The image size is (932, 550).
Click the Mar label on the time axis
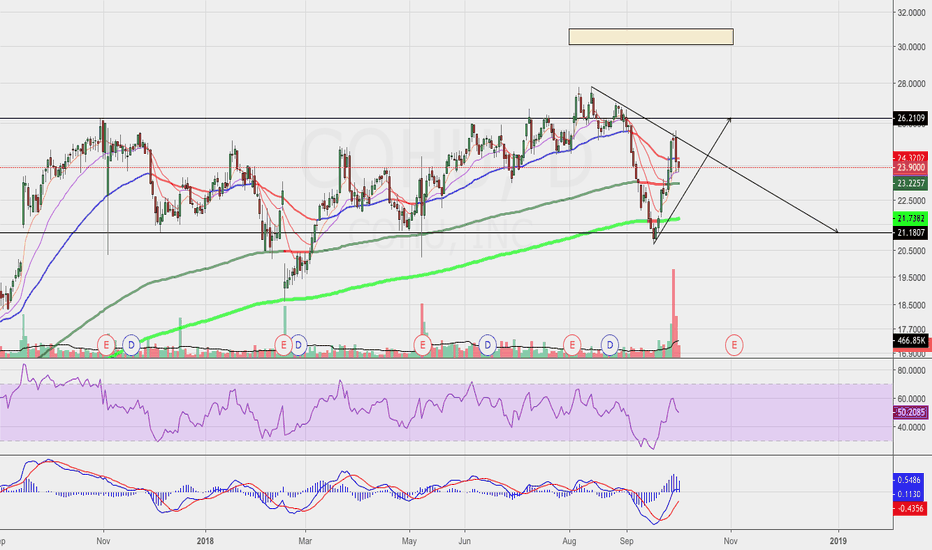(305, 541)
